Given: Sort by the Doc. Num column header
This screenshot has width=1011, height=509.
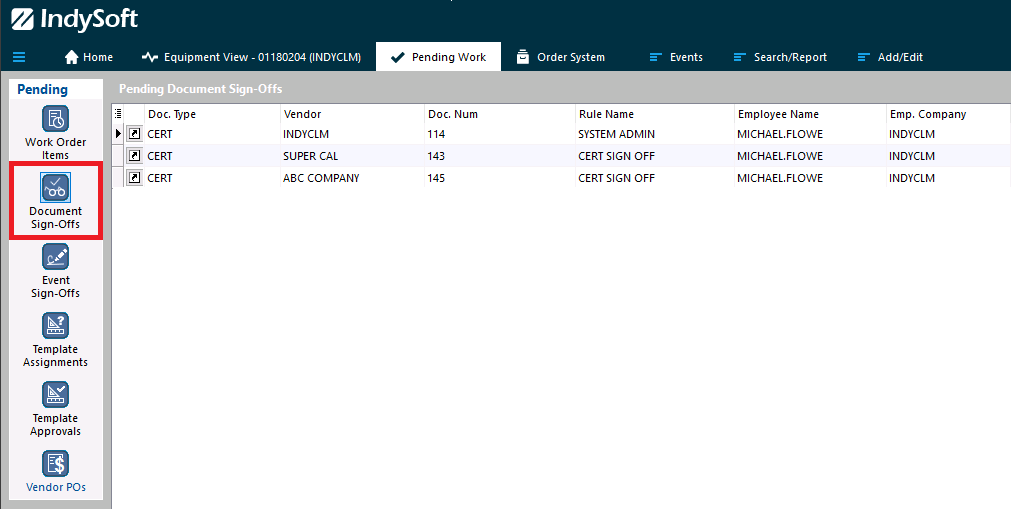Looking at the screenshot, I should 449,114.
